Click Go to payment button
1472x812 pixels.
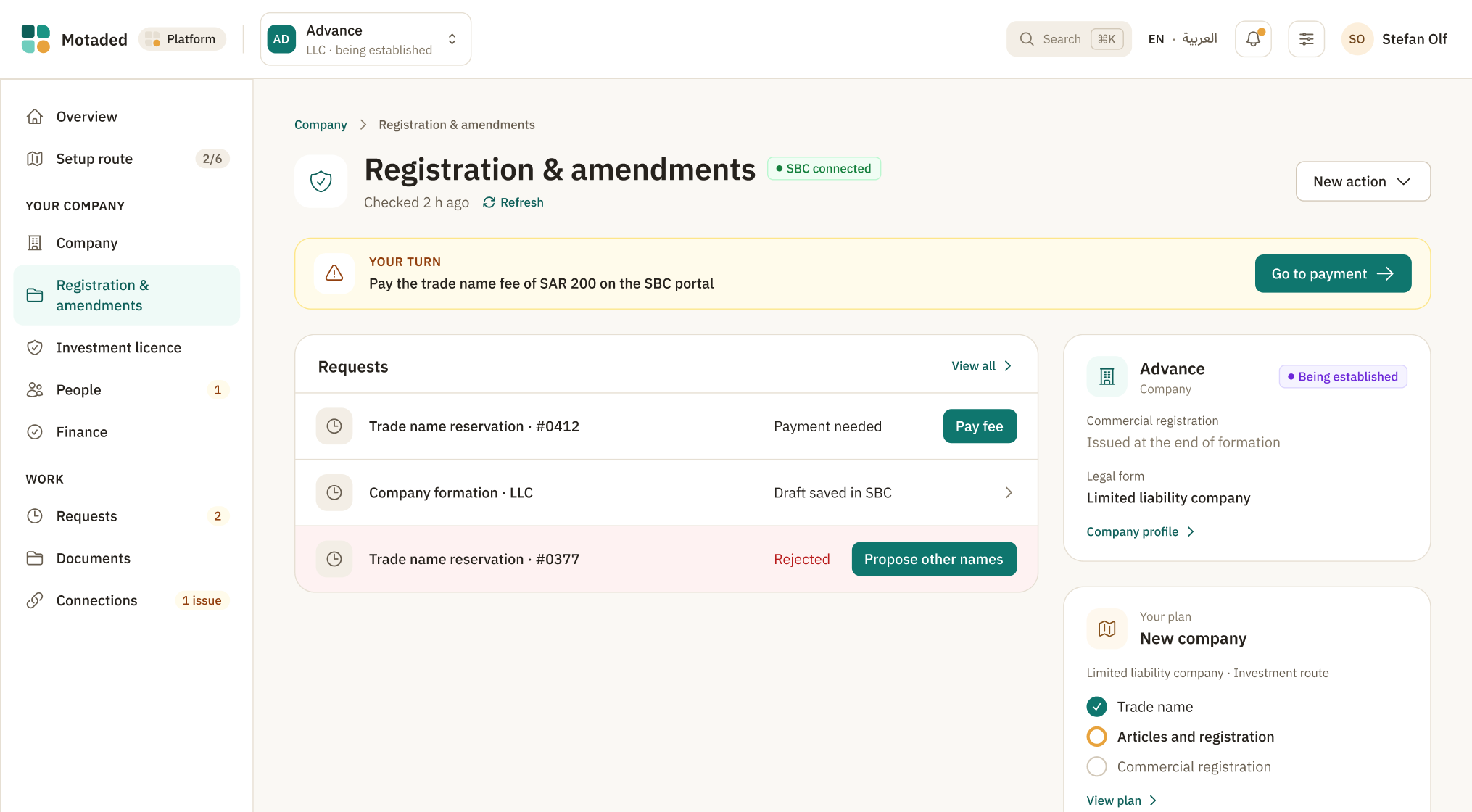1333,273
